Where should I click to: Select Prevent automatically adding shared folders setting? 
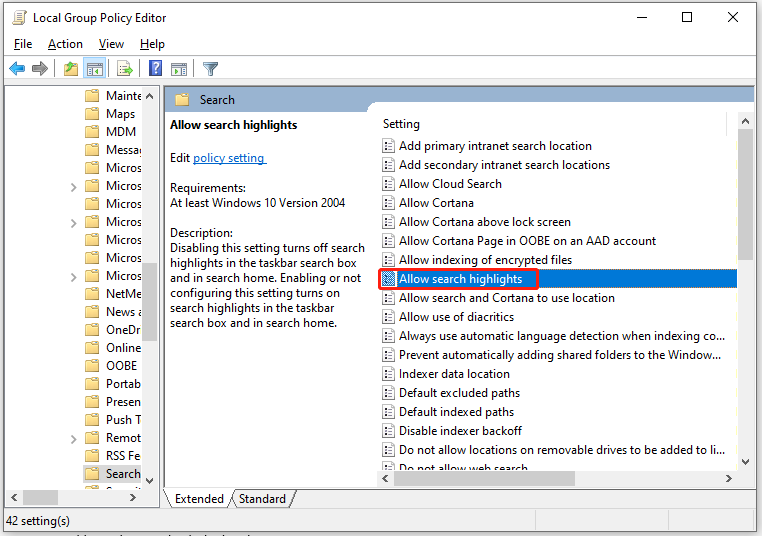(x=560, y=355)
